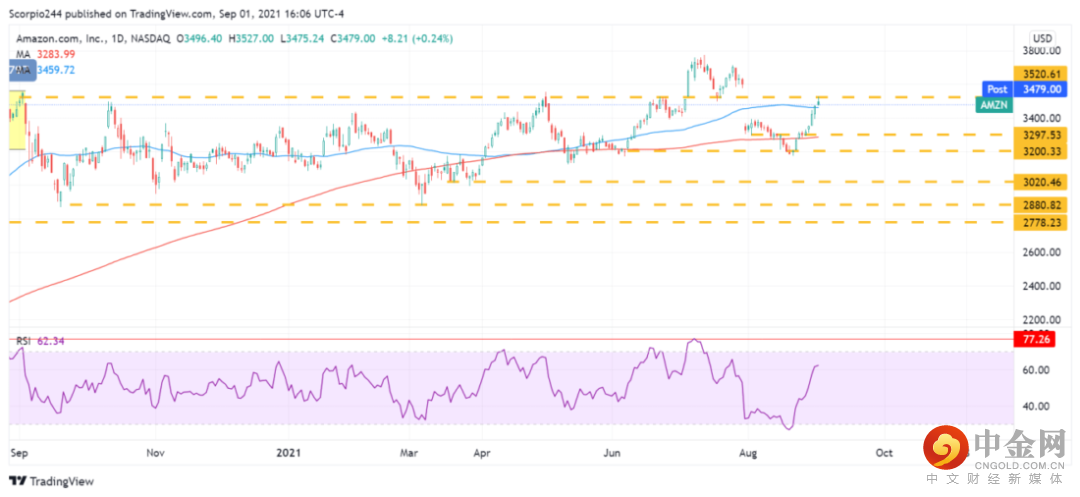Click the TradingView logo at bottom left

51,482
